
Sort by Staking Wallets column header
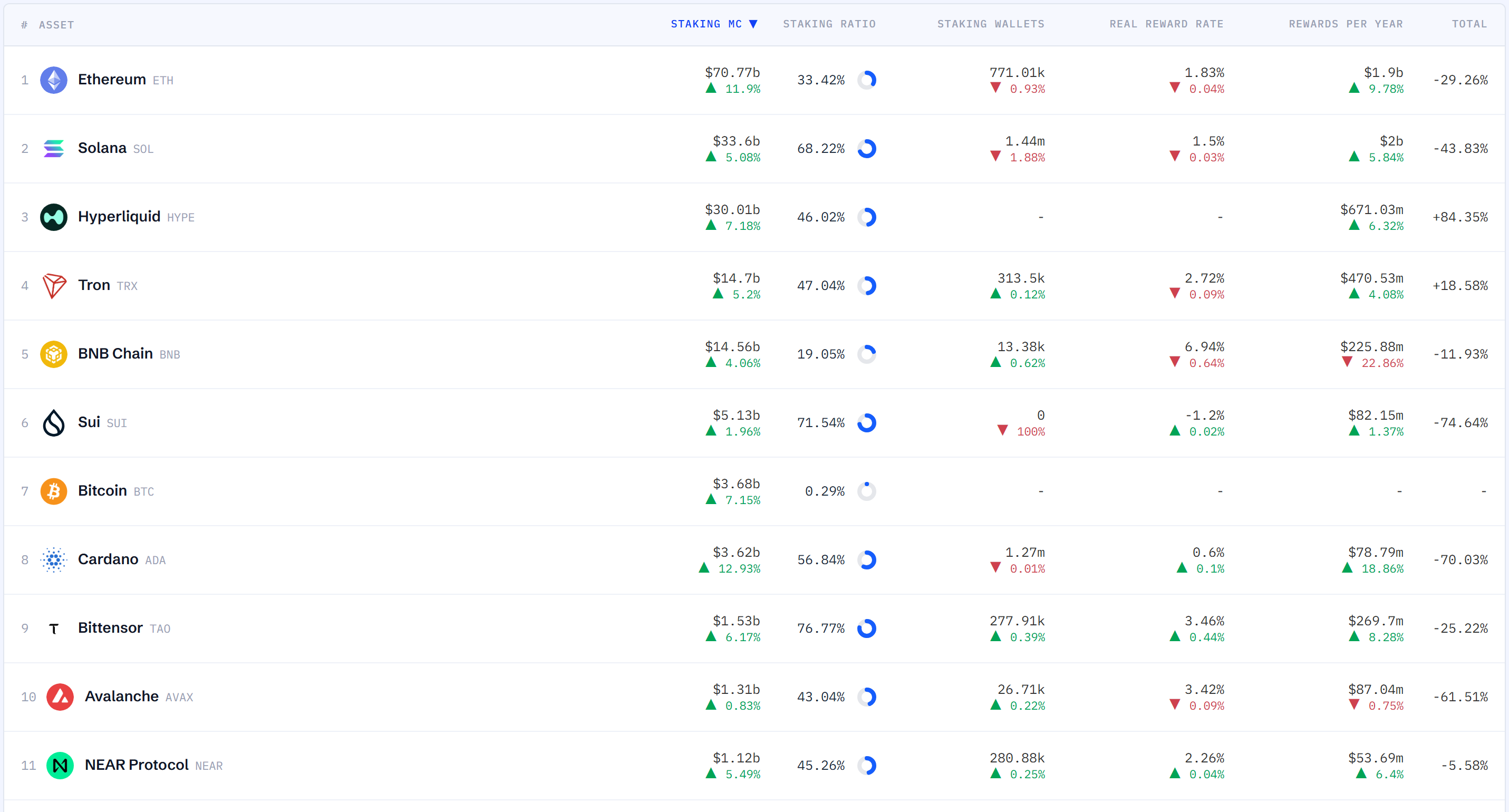[991, 24]
